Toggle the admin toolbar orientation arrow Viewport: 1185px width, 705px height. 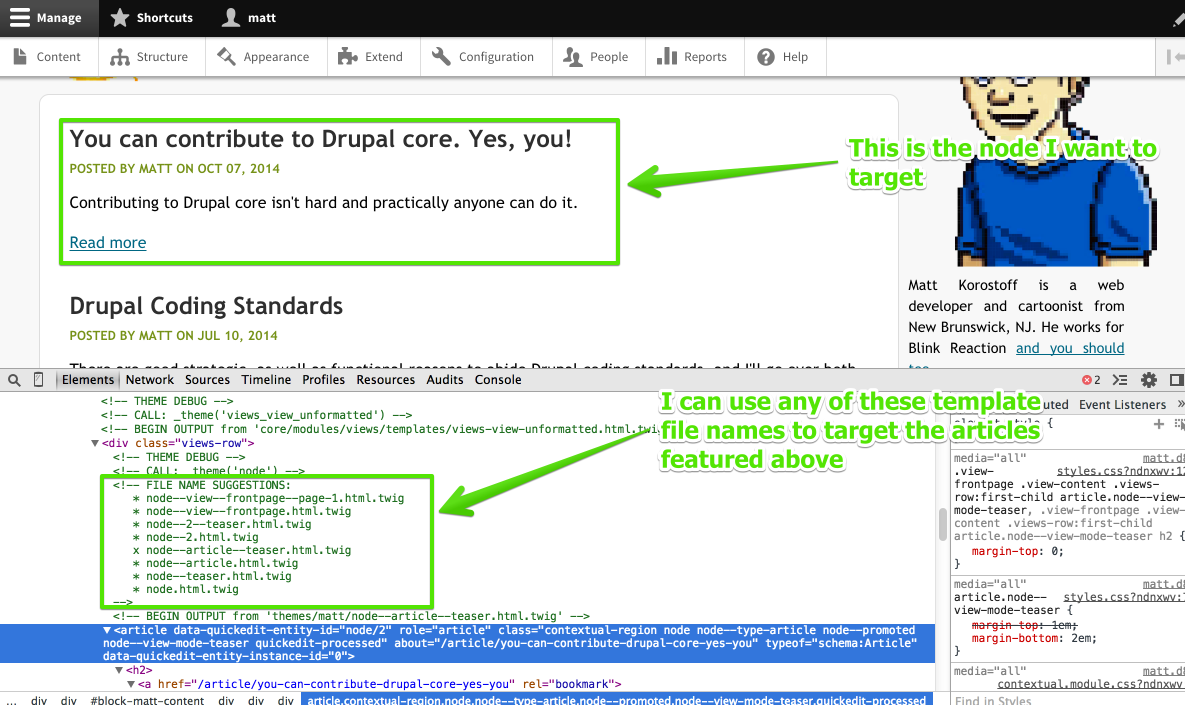(x=1174, y=57)
